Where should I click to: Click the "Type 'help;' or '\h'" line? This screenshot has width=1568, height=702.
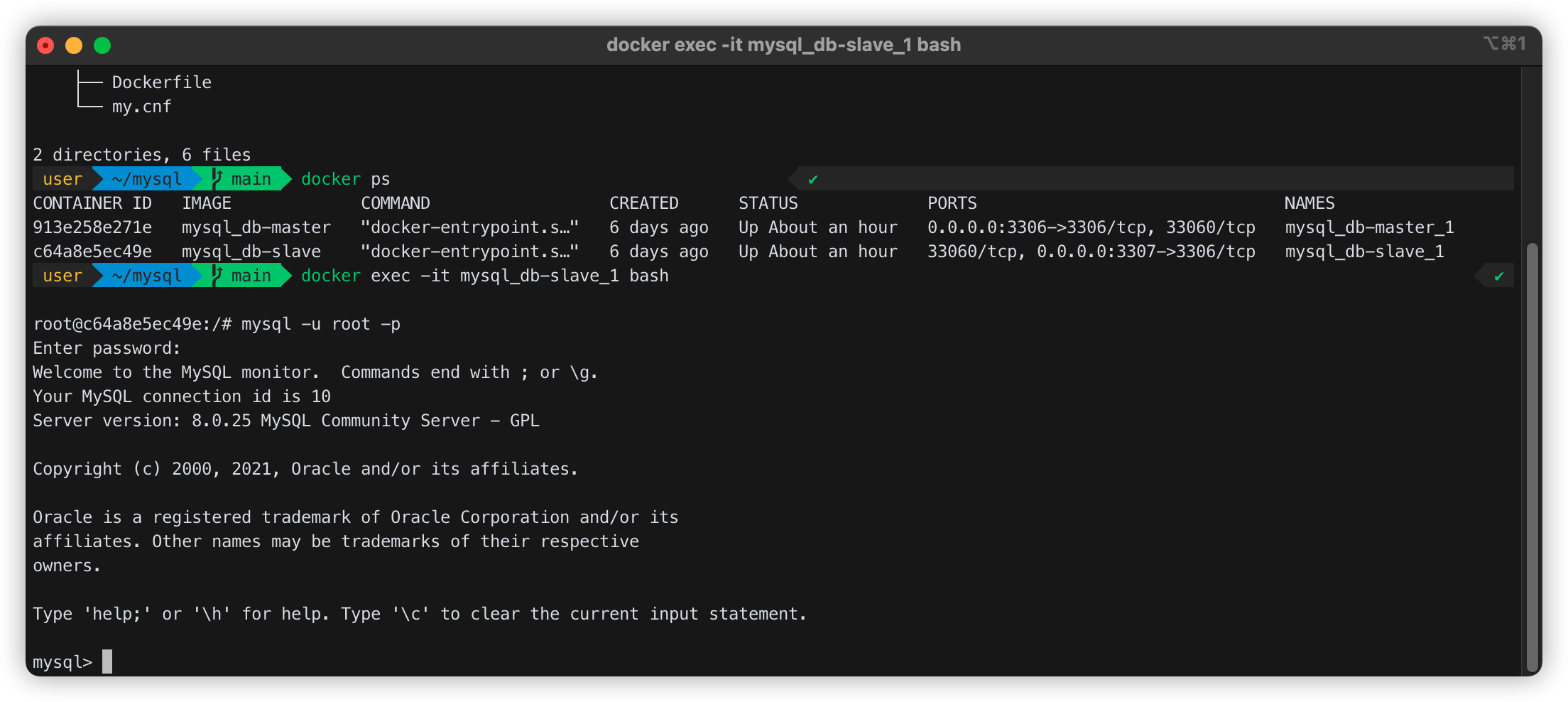[420, 614]
